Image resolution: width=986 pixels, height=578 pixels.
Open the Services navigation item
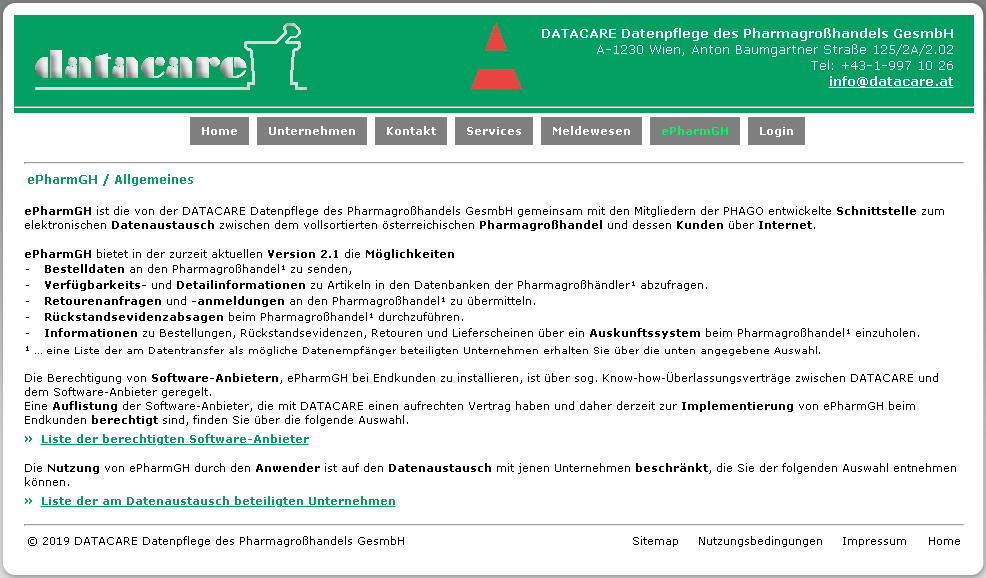pyautogui.click(x=493, y=131)
